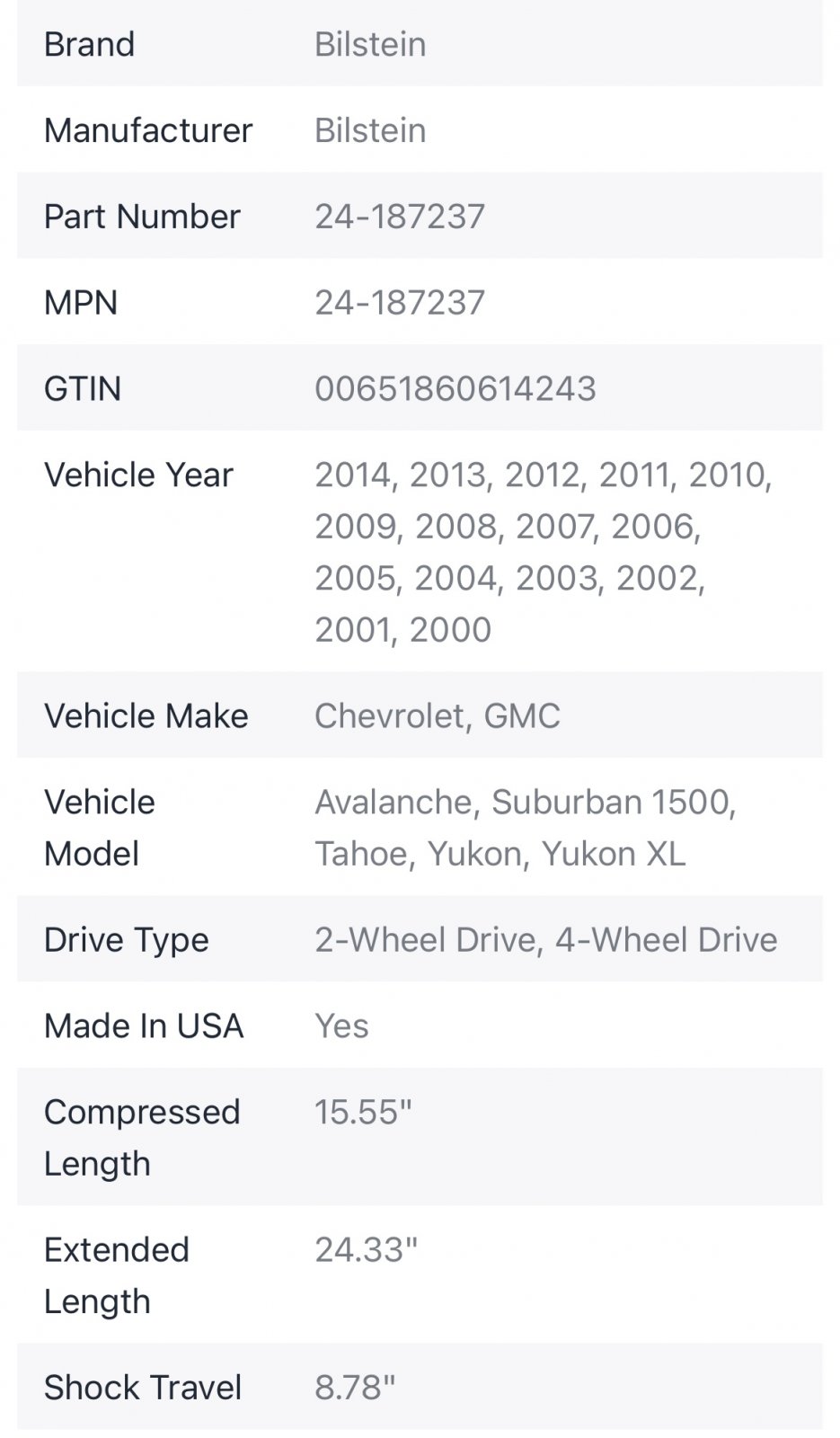Tap the years line ending with 2000
Screen dimensions: 840x1438
pyautogui.click(x=403, y=630)
